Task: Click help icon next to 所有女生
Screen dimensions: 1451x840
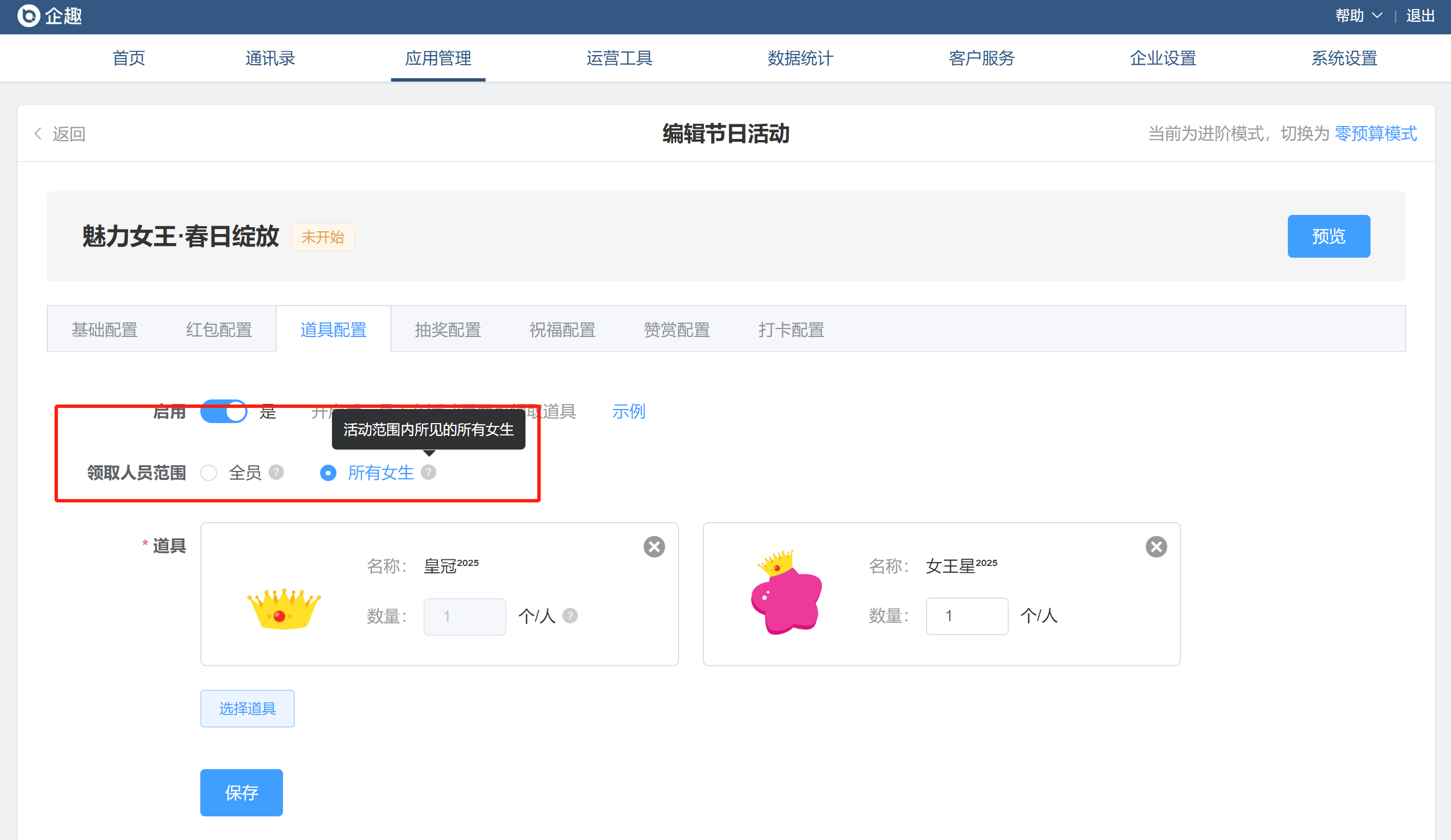Action: coord(428,472)
